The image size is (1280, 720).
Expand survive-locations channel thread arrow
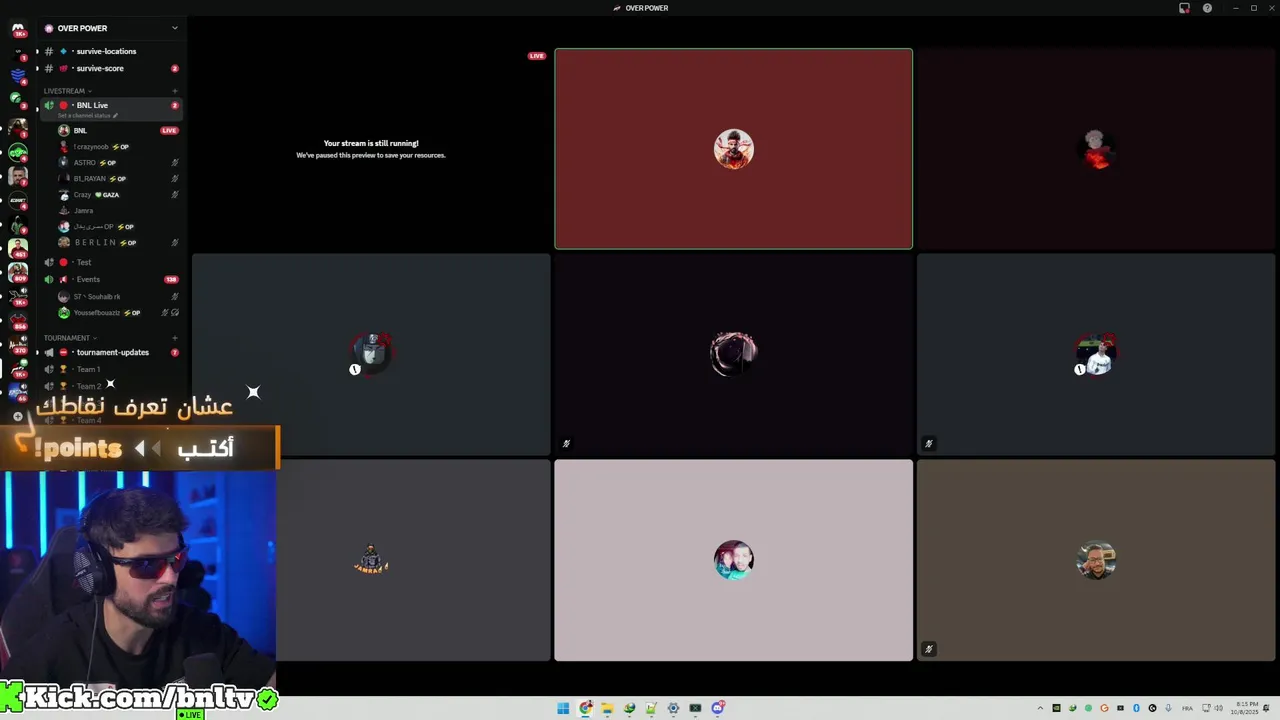tap(37, 51)
